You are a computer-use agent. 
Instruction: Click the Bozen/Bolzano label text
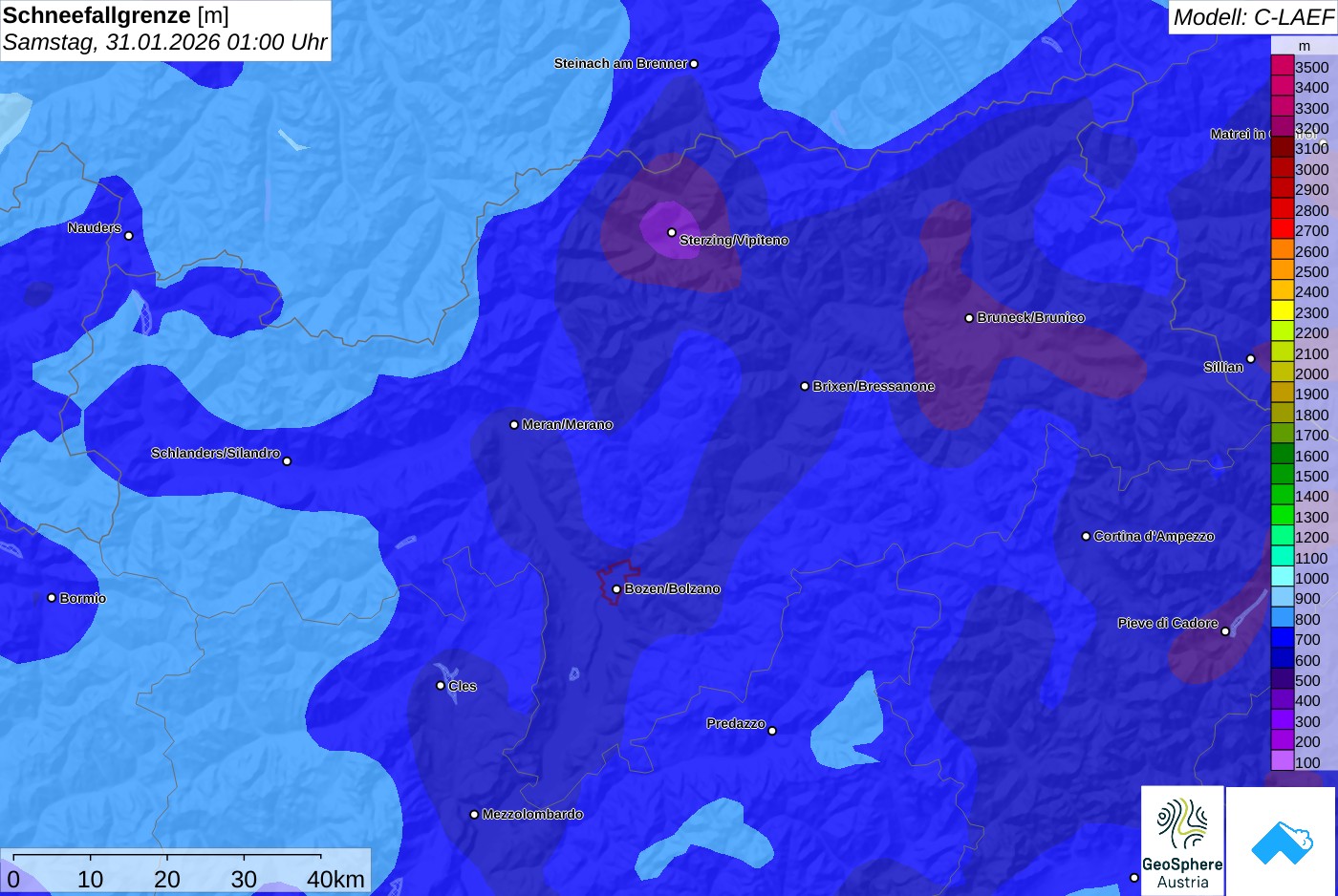(673, 589)
